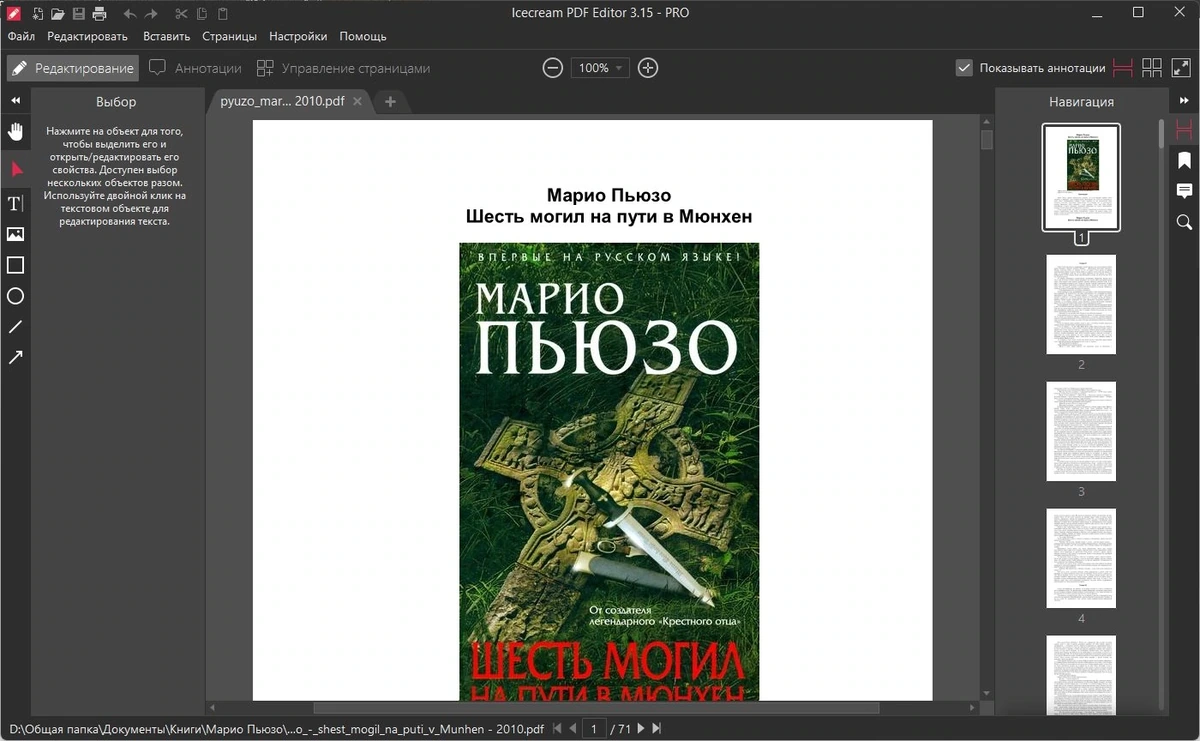Open the 100% zoom dropdown
The height and width of the screenshot is (741, 1200).
[600, 68]
